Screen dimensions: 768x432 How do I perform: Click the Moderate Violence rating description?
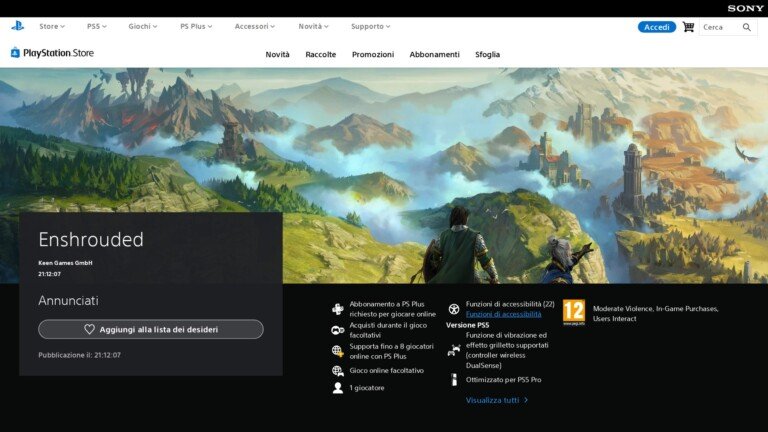655,313
